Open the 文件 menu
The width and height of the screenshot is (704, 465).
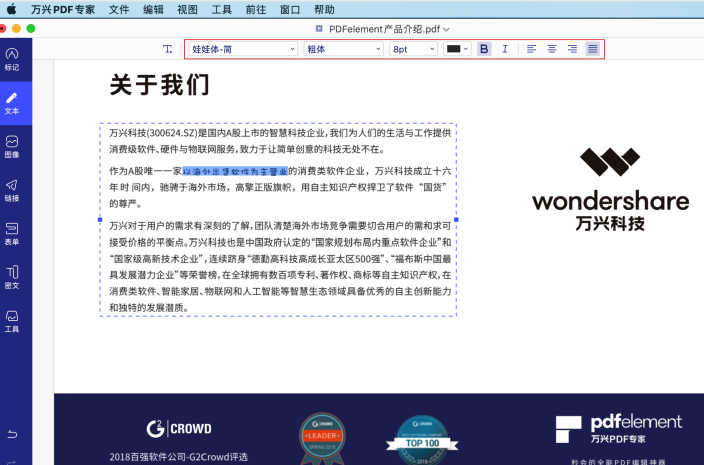(x=119, y=9)
